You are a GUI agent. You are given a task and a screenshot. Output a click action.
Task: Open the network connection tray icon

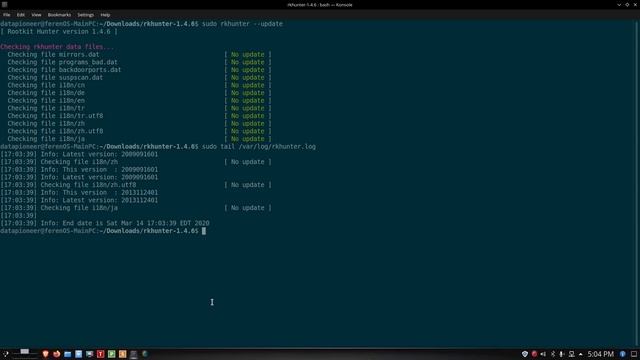pyautogui.click(x=571, y=354)
